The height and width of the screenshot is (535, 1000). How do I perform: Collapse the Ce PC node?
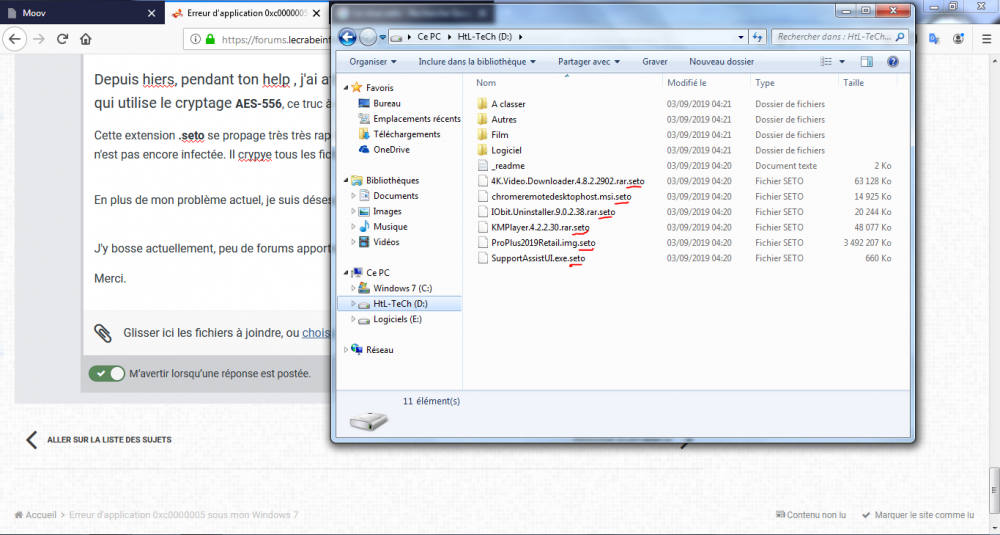pyautogui.click(x=346, y=272)
